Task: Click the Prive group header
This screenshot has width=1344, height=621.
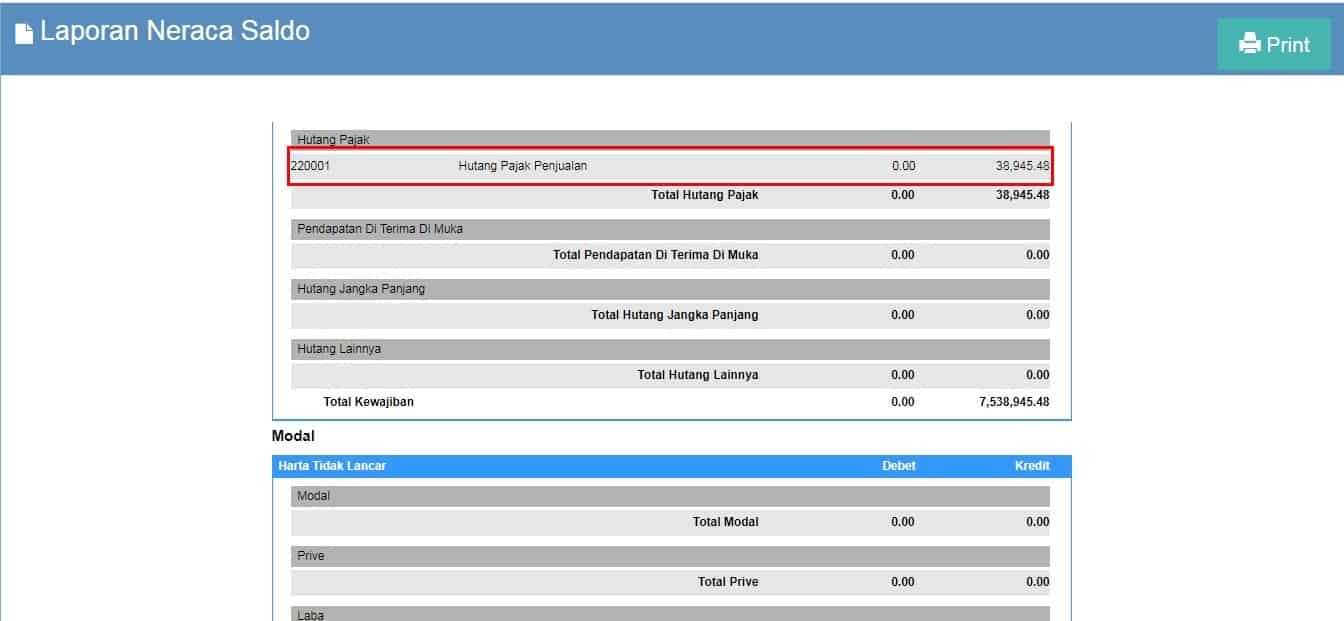Action: click(x=311, y=556)
